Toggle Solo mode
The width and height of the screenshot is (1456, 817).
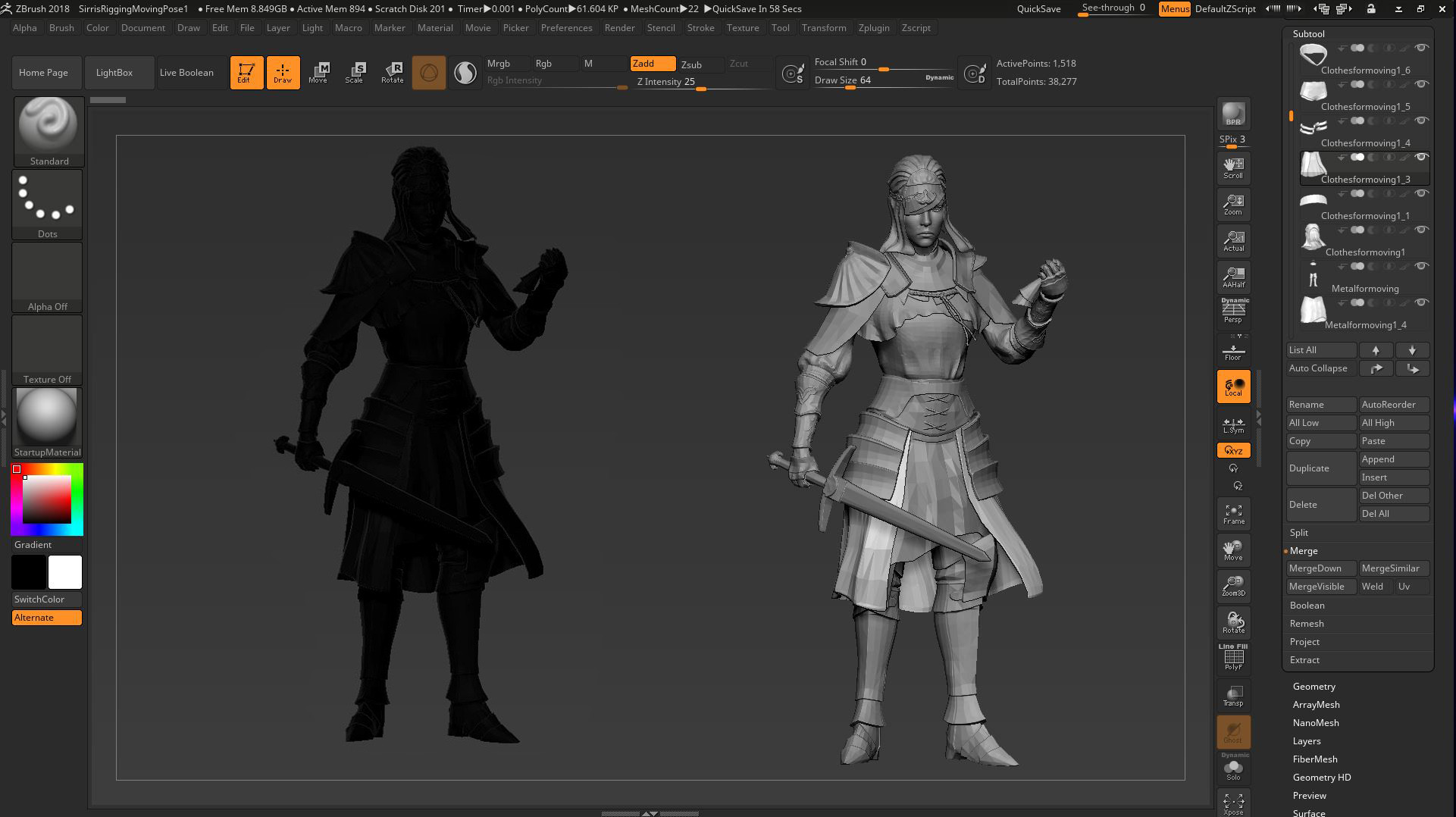1233,767
